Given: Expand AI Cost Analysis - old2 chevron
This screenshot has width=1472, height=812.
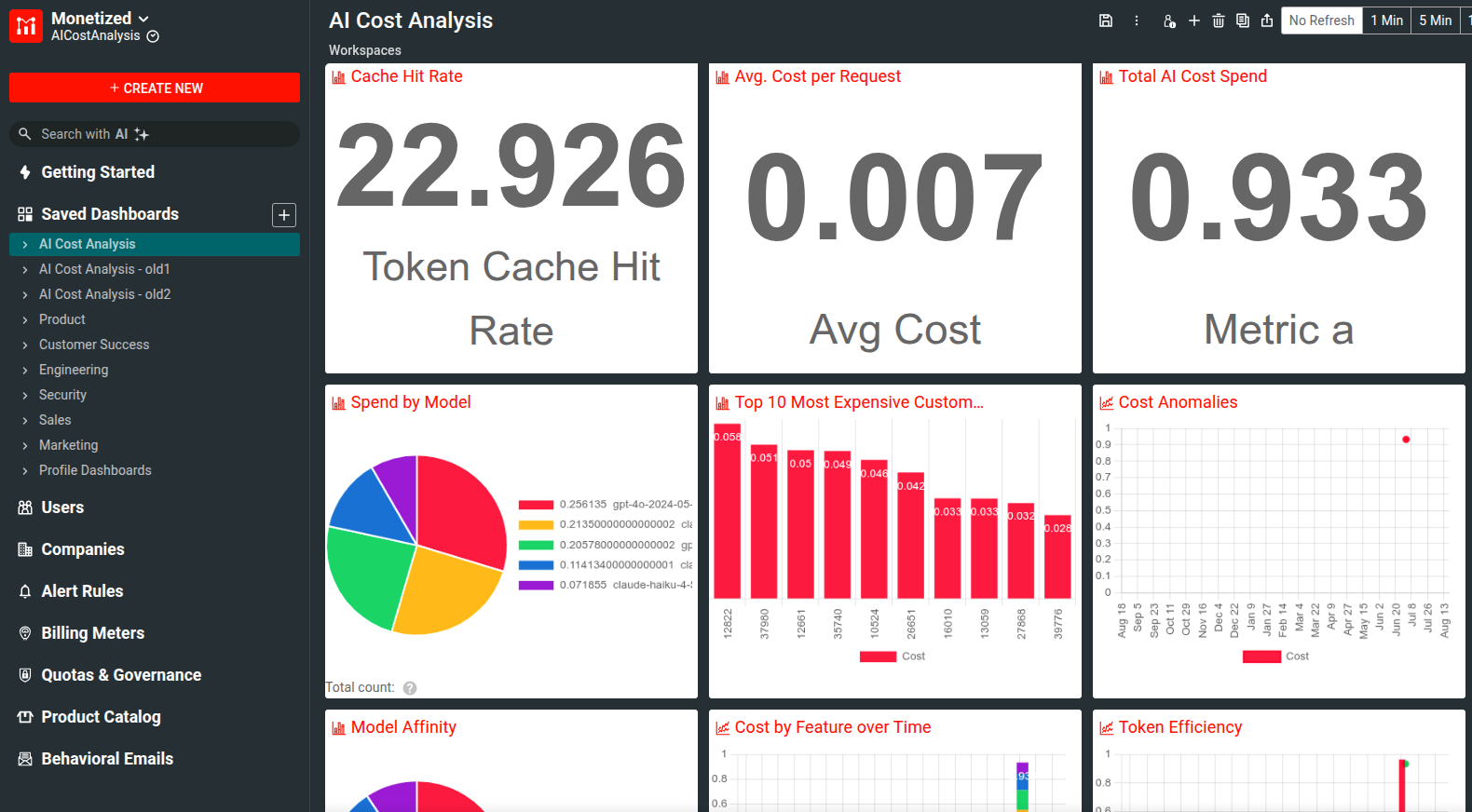Looking at the screenshot, I should coord(25,294).
